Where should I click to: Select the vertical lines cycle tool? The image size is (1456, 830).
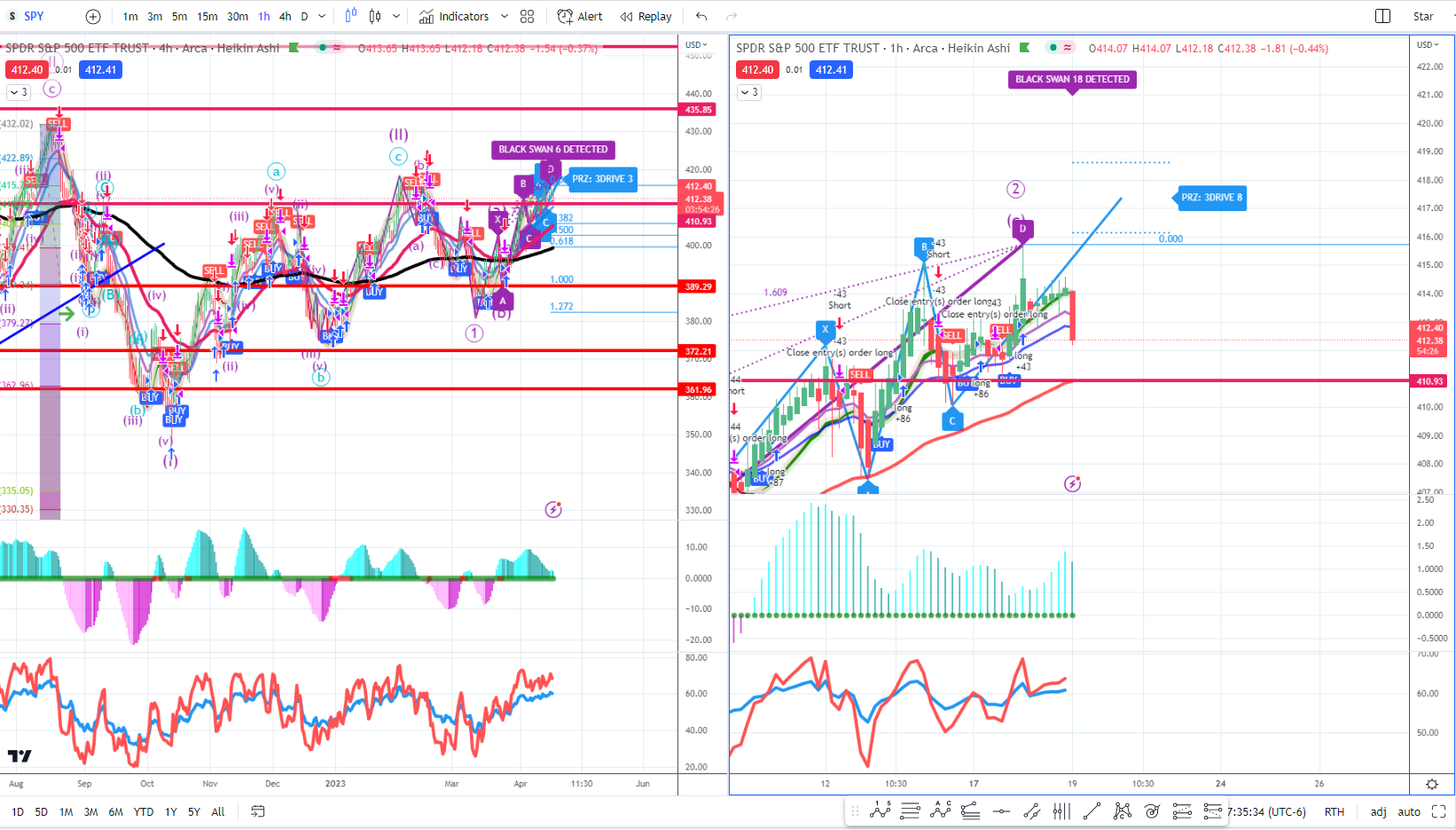(1061, 810)
